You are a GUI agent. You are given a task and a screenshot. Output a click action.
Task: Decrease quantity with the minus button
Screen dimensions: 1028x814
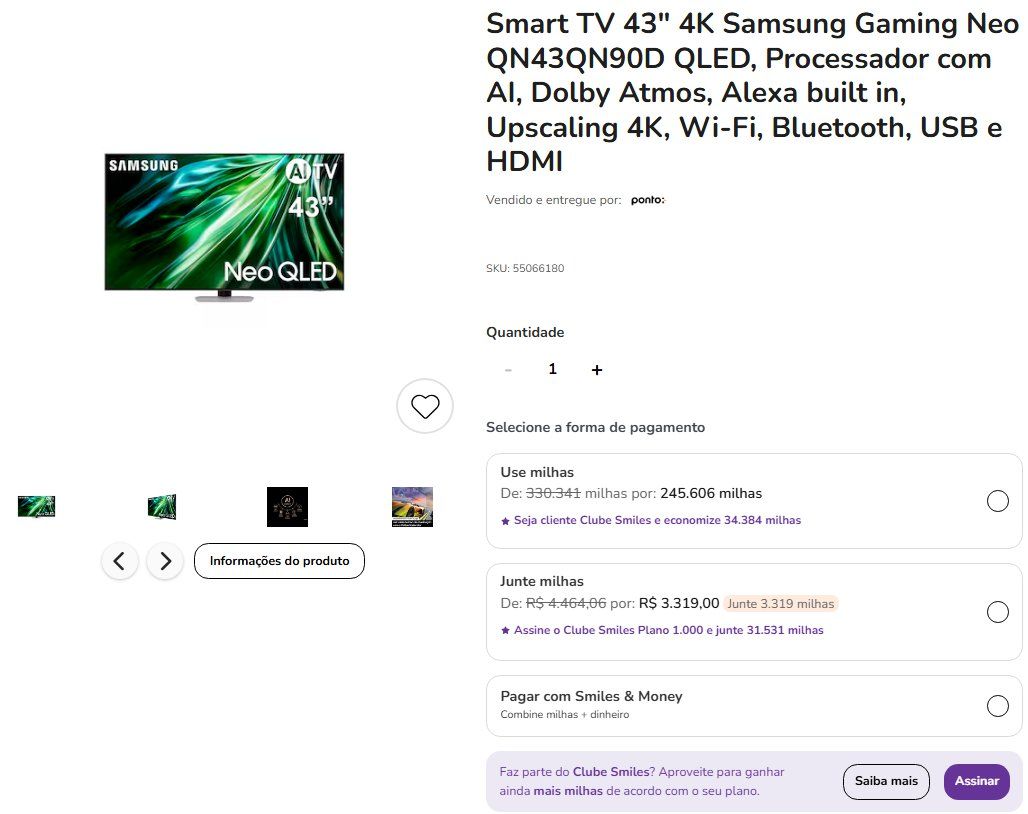coord(508,370)
